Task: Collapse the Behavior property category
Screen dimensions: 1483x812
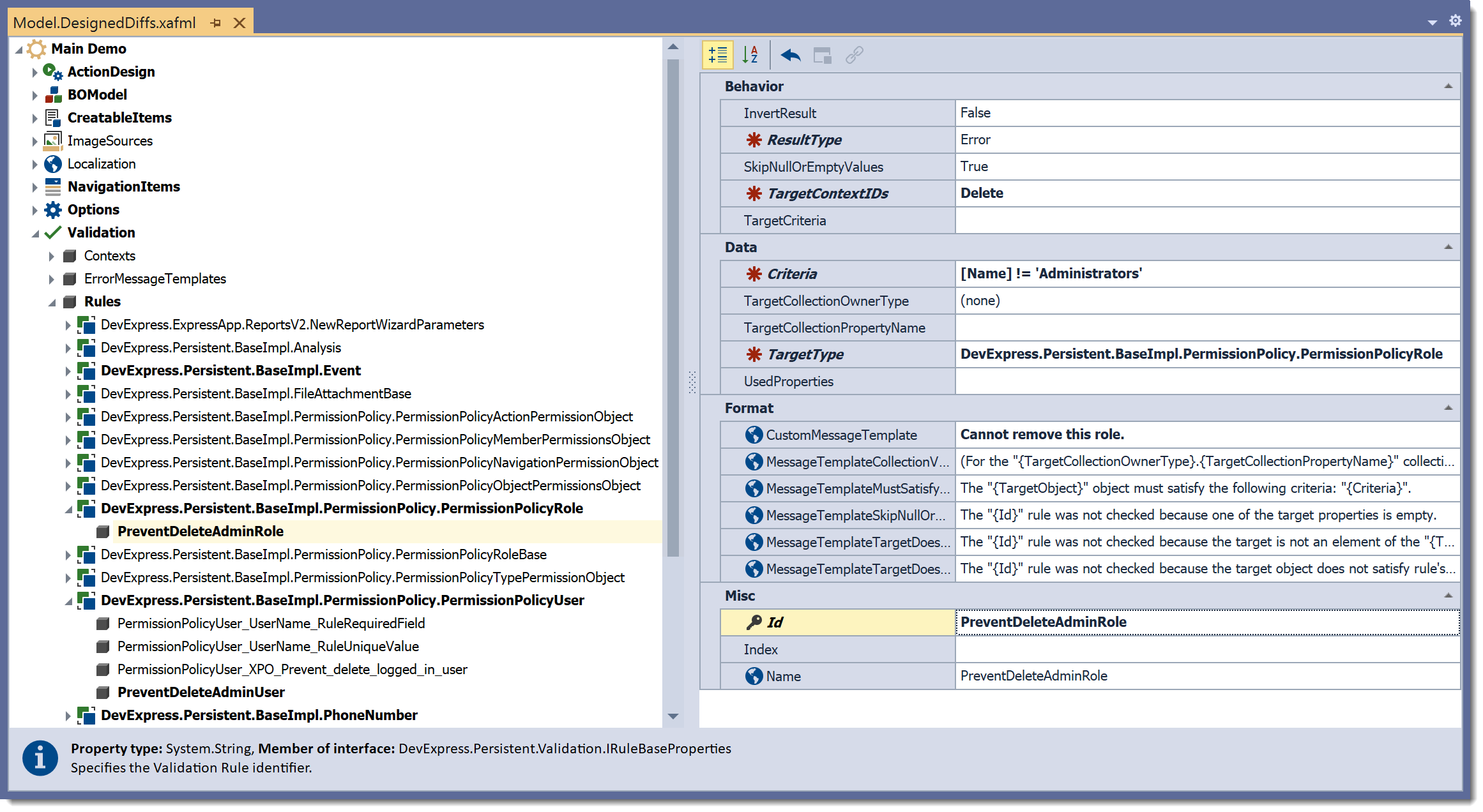Action: (x=1448, y=86)
